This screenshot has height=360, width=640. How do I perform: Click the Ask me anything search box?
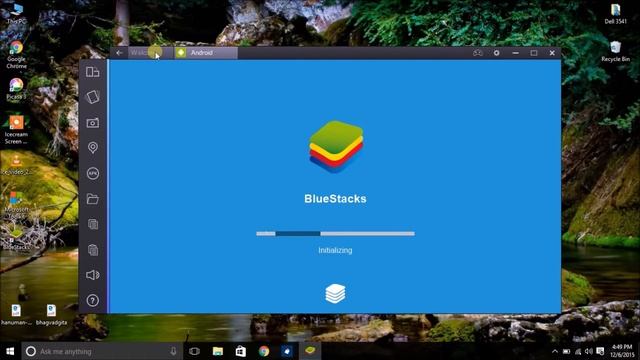(102, 351)
